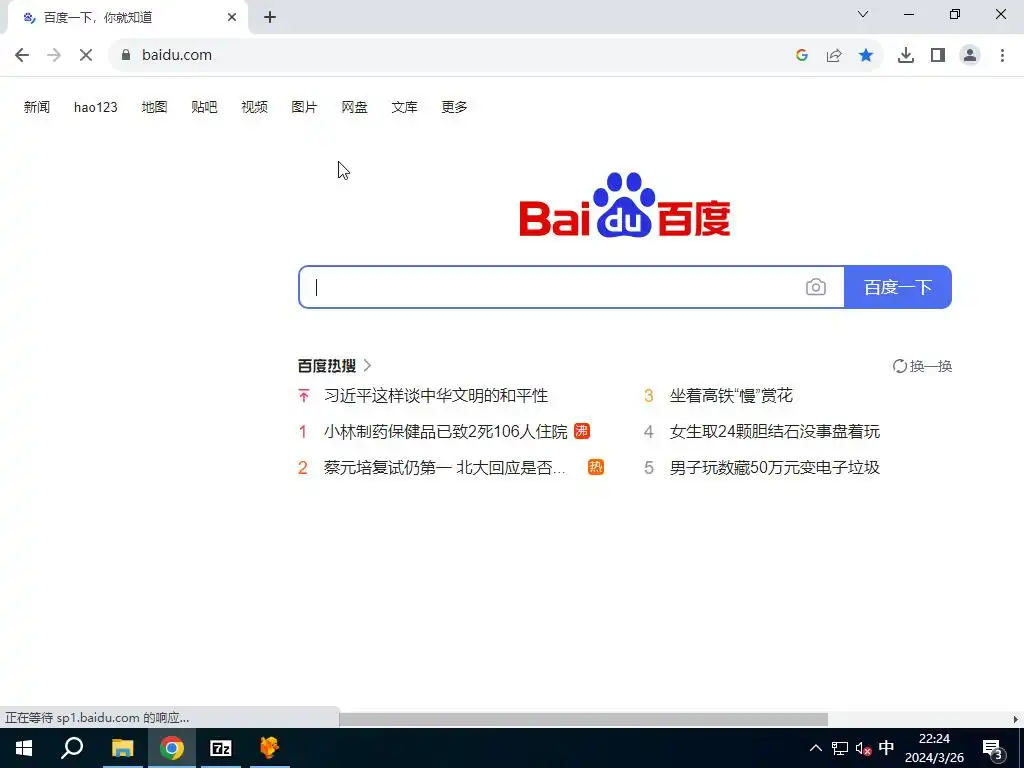Screen dimensions: 1024x768
Task: Open 蔡元培复试仍第一 hot search item
Action: click(x=445, y=467)
